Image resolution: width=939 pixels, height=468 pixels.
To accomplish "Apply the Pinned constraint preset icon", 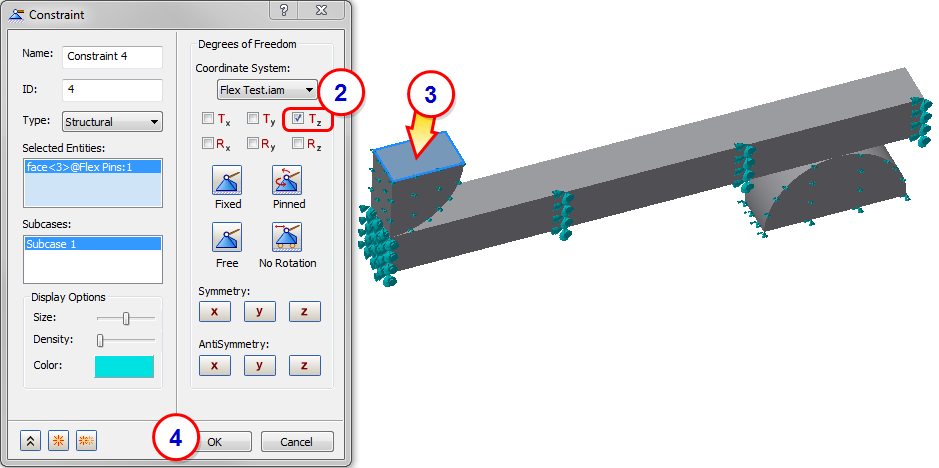I will click(287, 180).
